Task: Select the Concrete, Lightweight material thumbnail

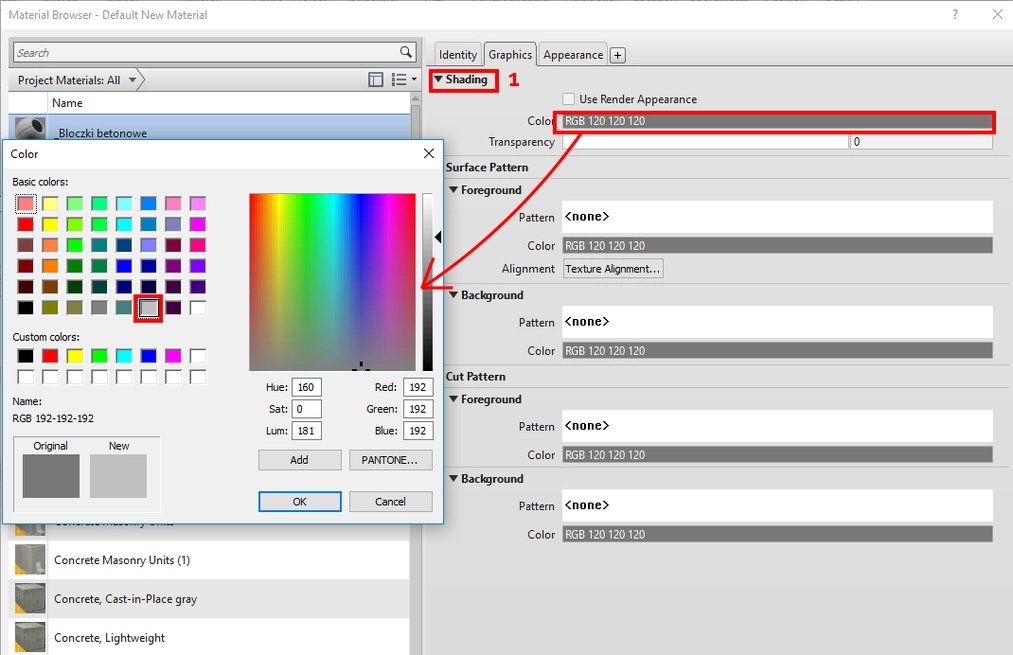Action: coord(29,637)
